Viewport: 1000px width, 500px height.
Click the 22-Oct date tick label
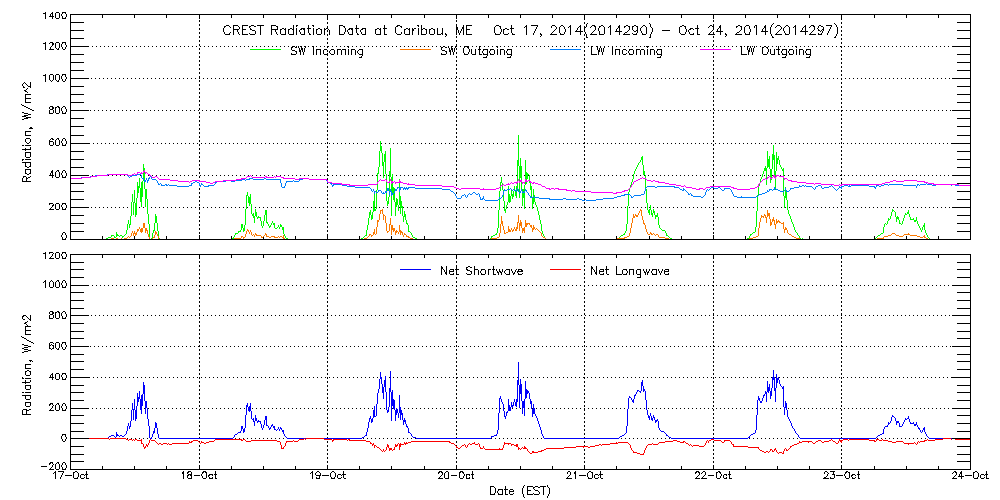[x=713, y=477]
